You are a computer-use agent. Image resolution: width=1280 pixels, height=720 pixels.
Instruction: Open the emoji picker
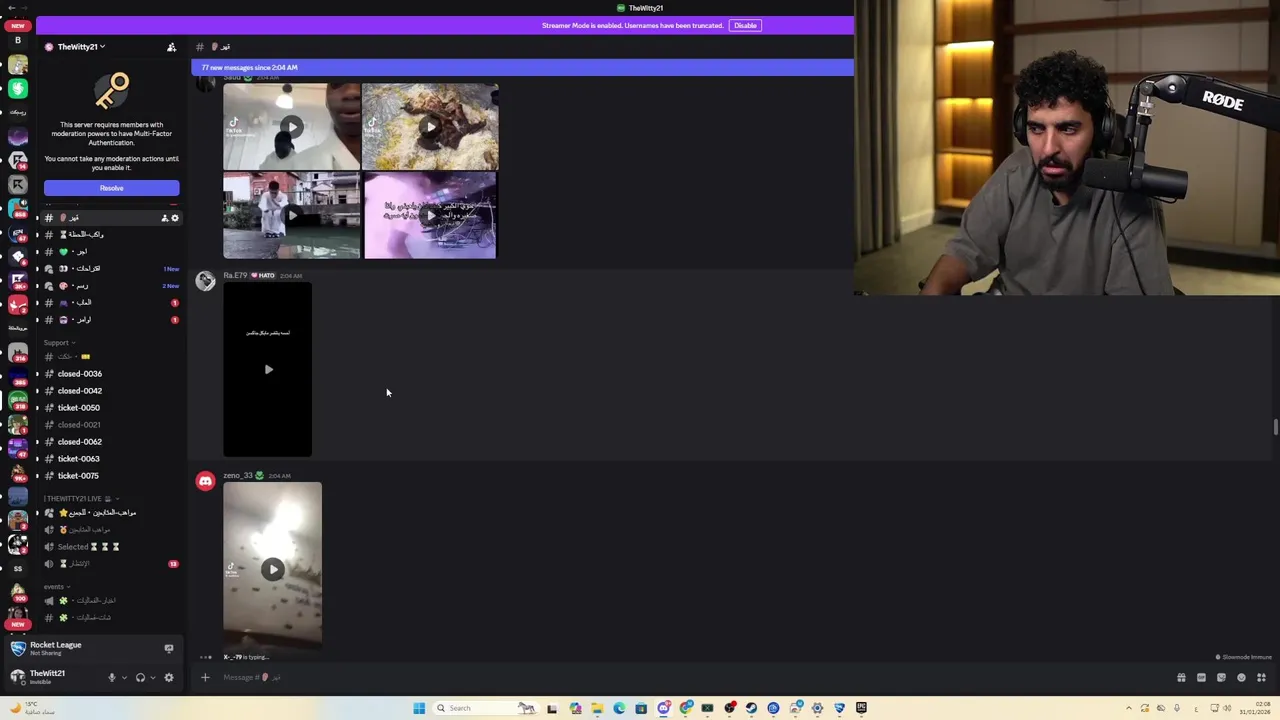1241,678
